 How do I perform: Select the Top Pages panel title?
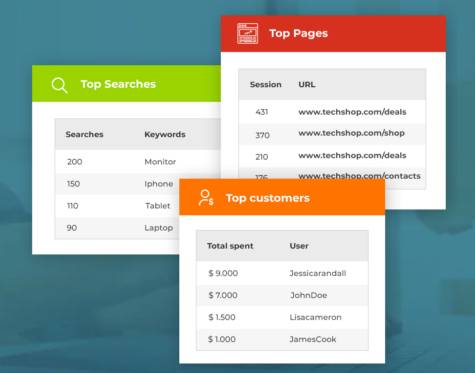[x=298, y=33]
